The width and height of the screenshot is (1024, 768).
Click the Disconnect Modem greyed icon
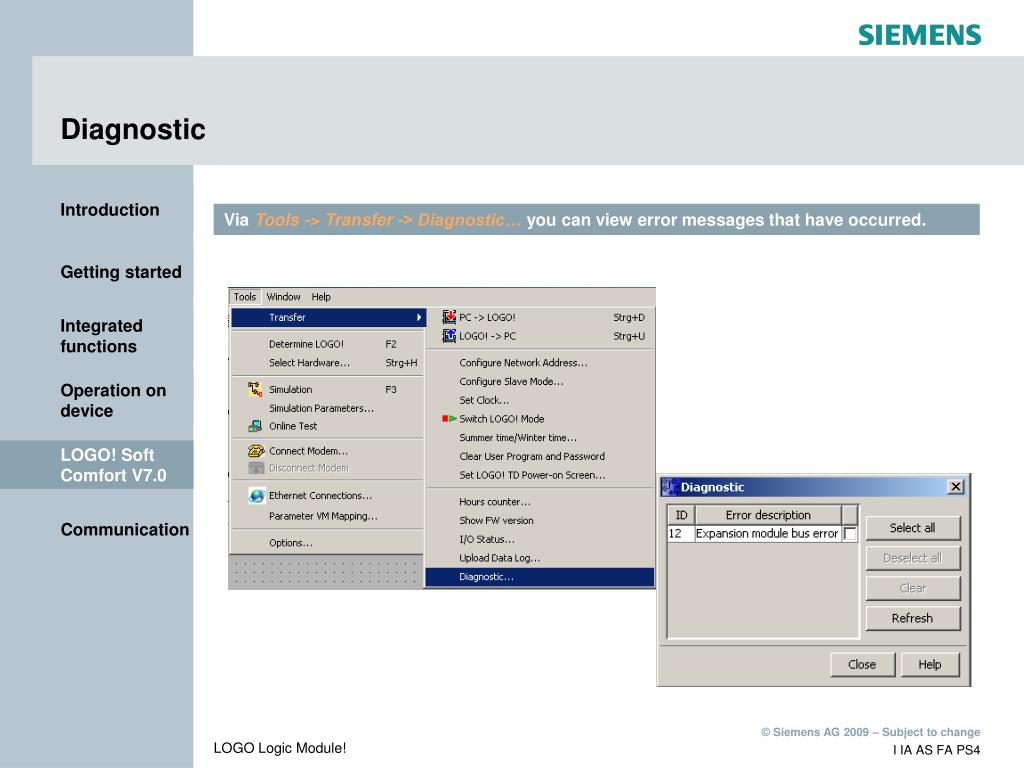[x=256, y=468]
